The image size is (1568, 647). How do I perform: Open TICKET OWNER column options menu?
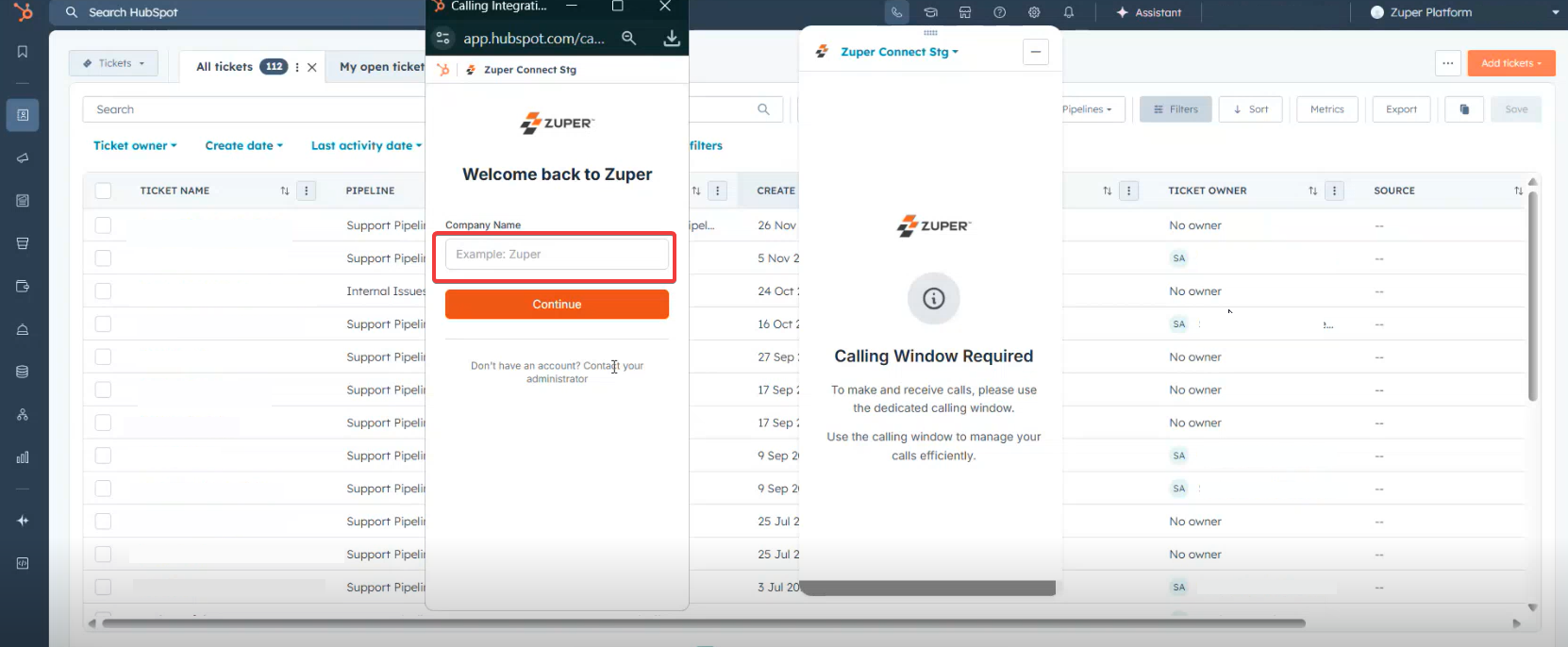click(1334, 191)
